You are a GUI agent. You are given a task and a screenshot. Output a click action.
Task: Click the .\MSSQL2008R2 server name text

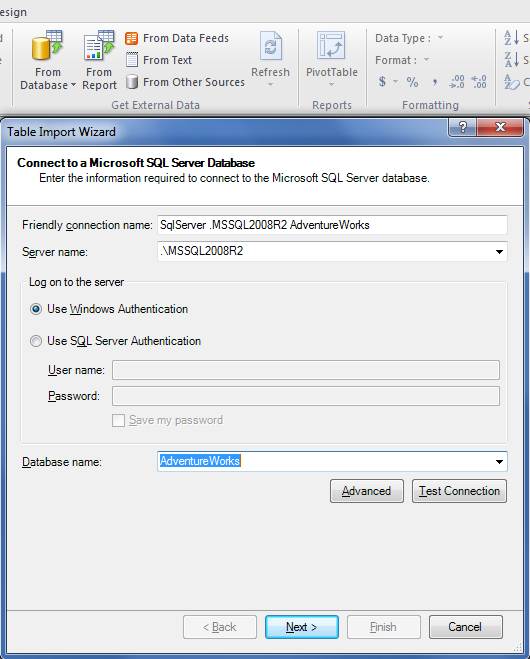click(201, 251)
